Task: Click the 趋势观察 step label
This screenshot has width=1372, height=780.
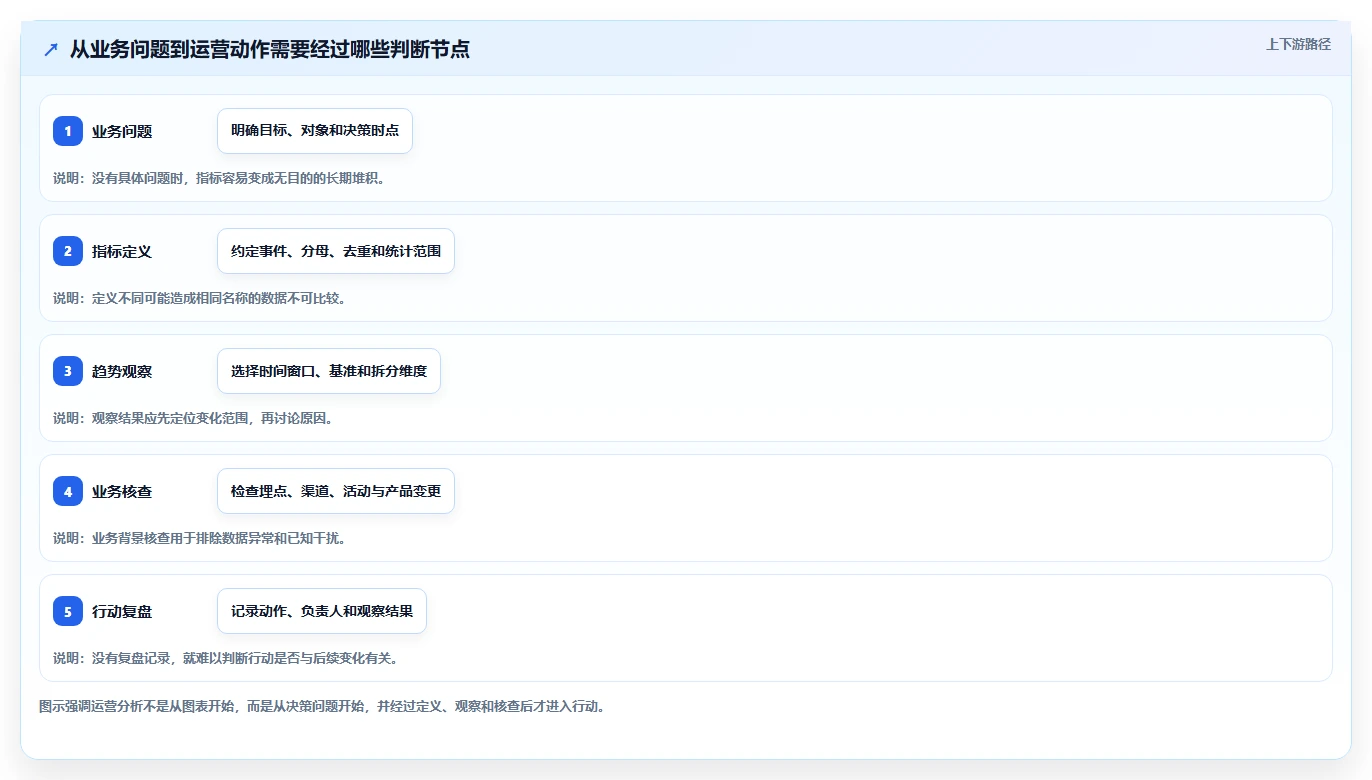Action: (x=122, y=372)
